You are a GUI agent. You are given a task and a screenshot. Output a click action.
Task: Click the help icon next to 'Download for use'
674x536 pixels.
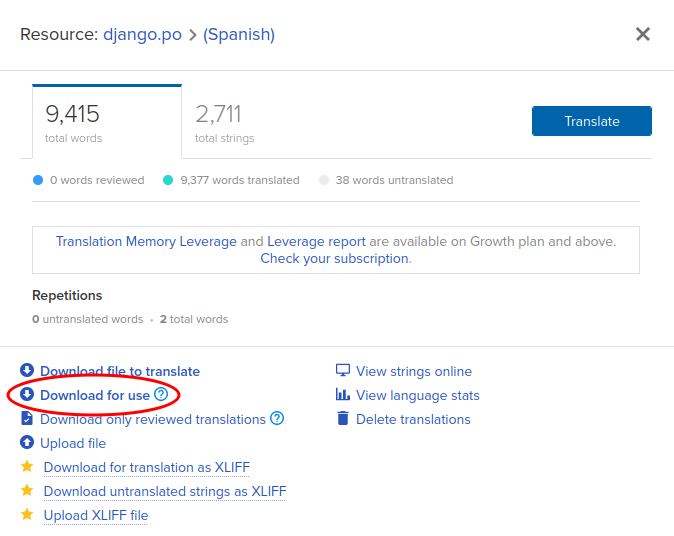161,395
